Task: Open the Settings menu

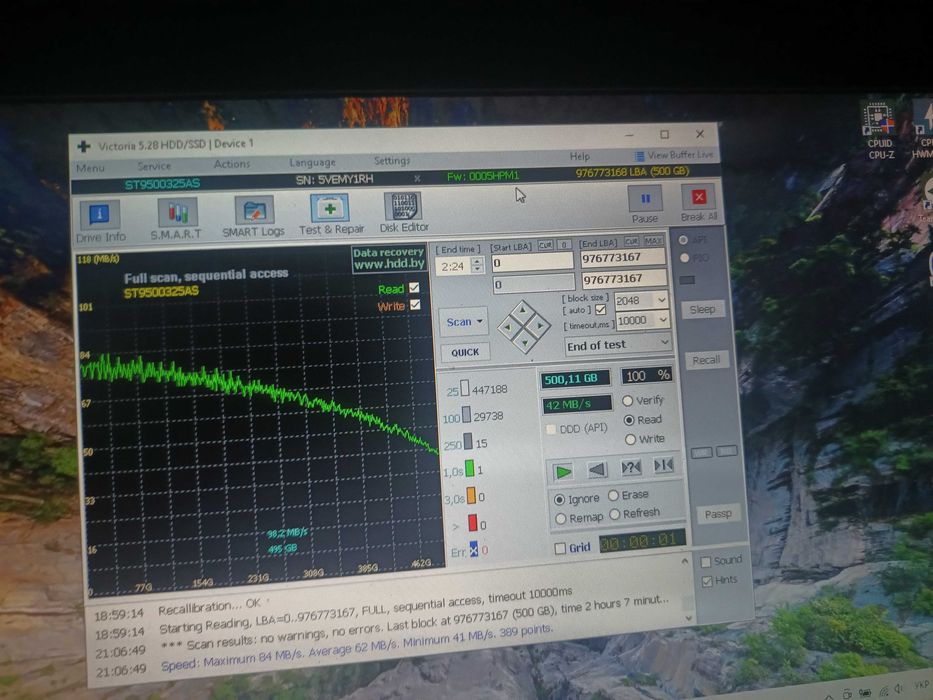Action: 392,160
